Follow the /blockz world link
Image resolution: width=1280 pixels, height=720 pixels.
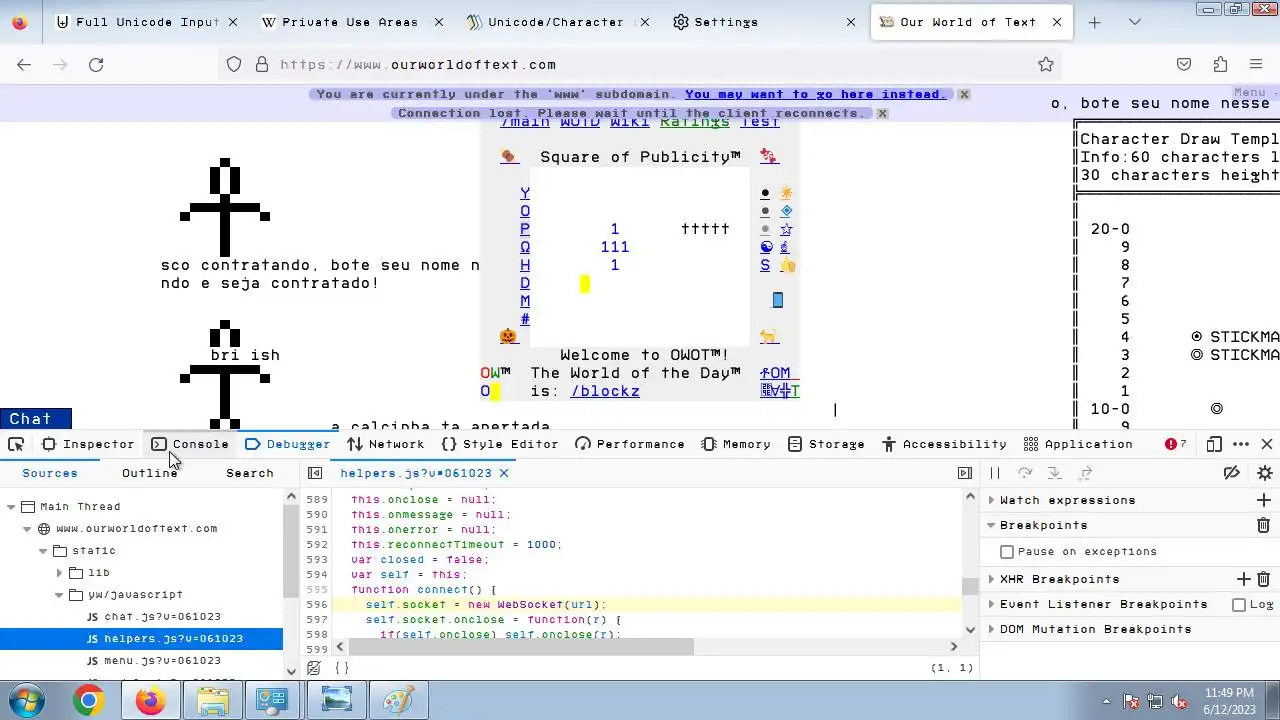pos(605,391)
